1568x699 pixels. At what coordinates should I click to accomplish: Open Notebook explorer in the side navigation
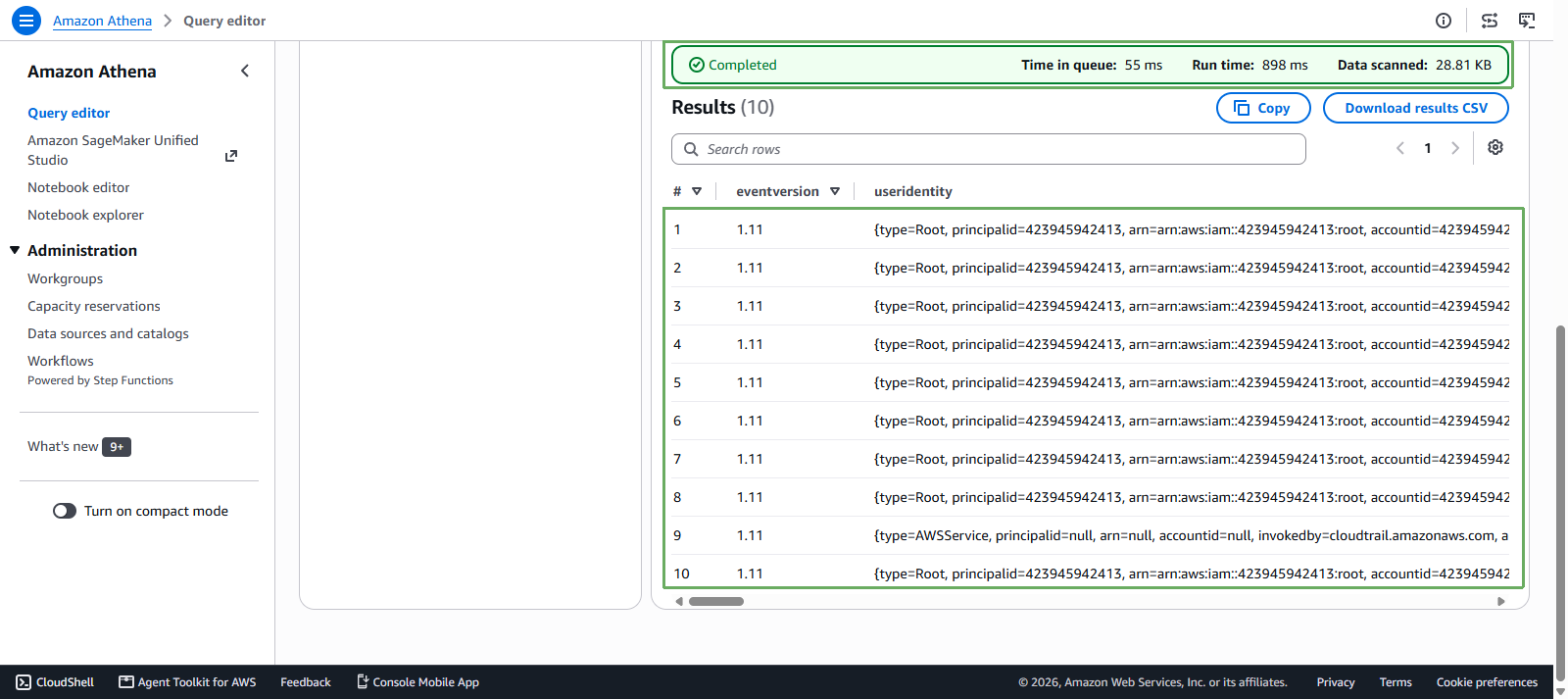(x=85, y=215)
